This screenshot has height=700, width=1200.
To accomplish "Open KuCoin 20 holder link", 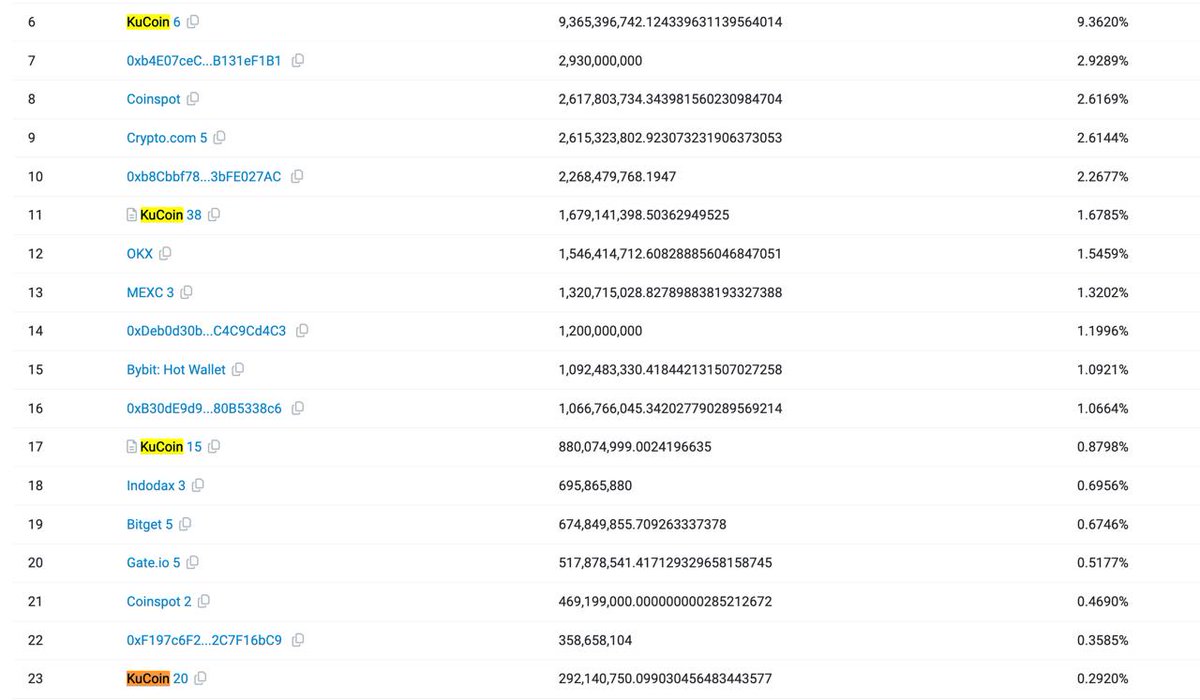I will 157,679.
